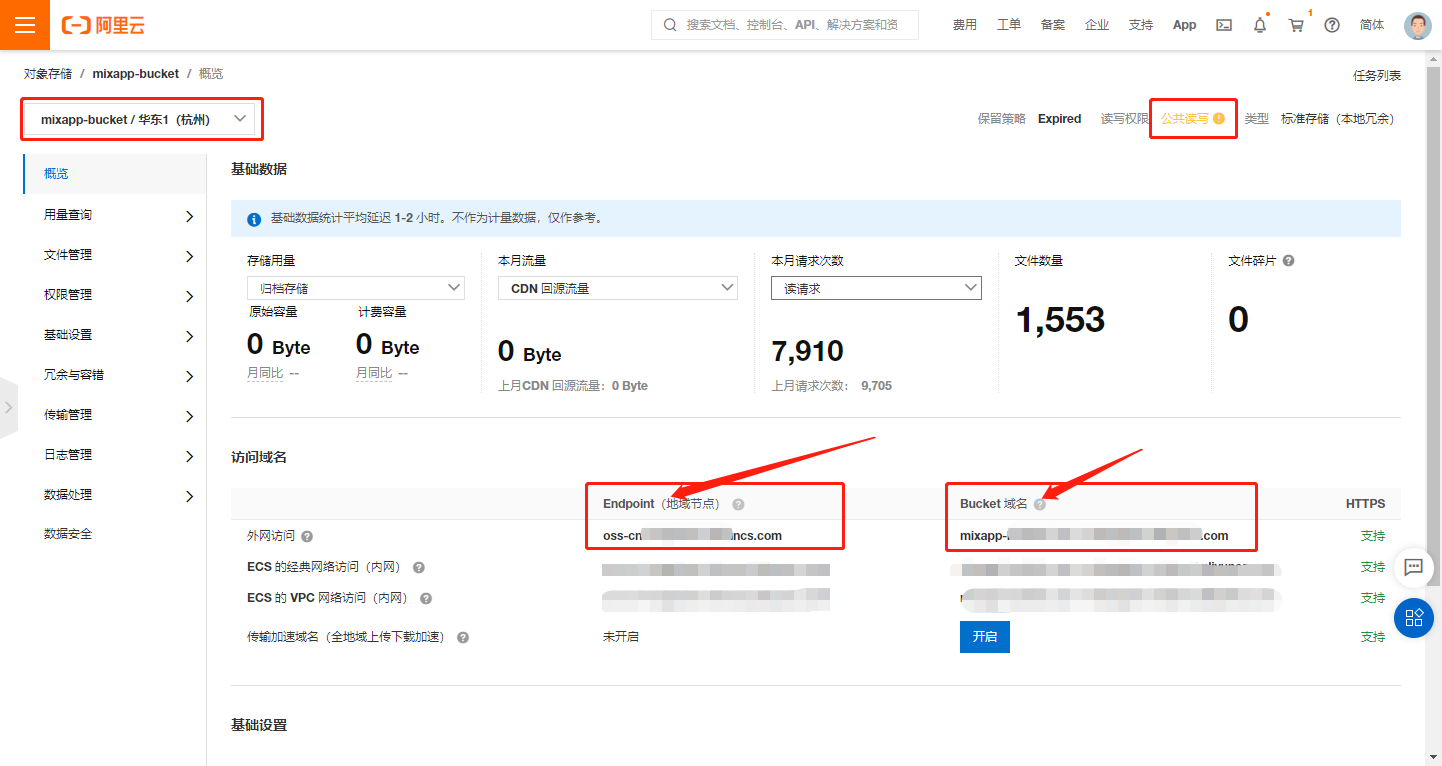Click the 支持 link in 传输加速域名 row
The image size is (1442, 766).
1373,637
